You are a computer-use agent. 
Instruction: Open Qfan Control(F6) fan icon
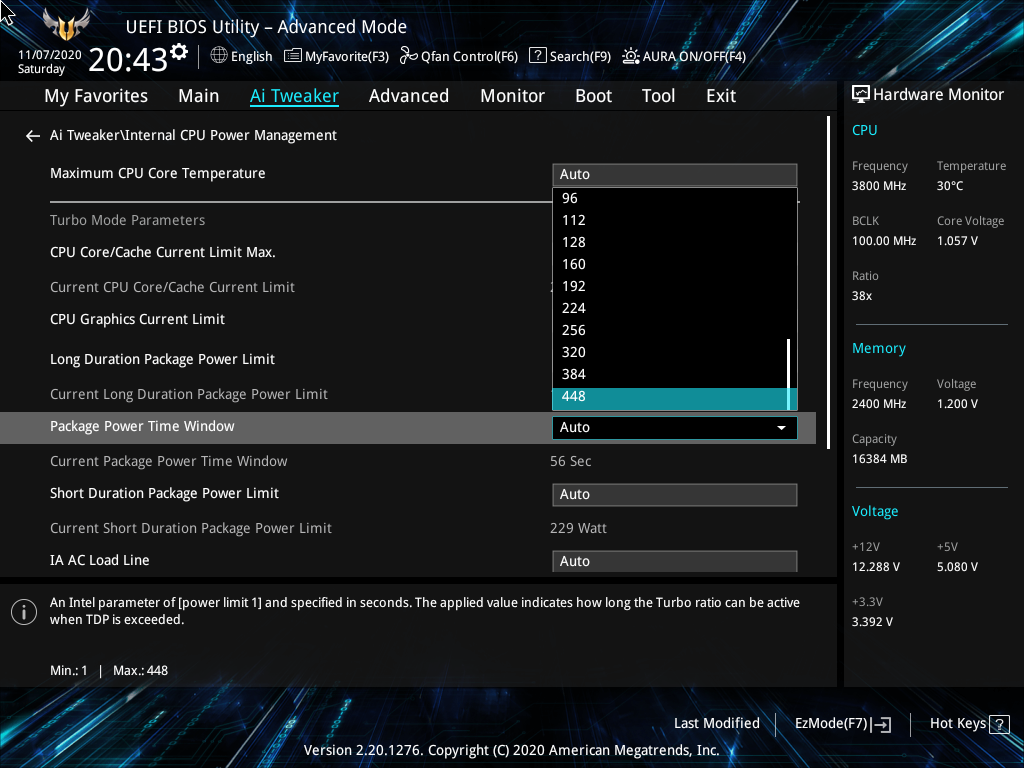point(409,56)
